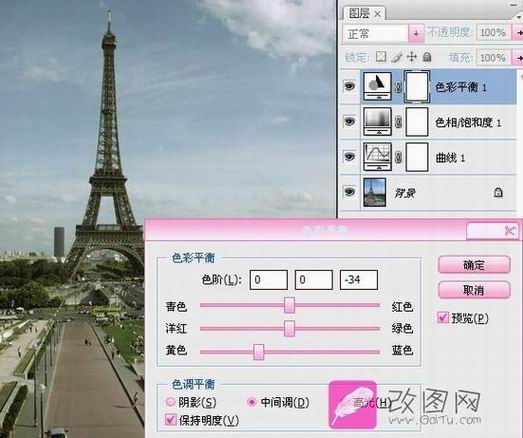Image resolution: width=523 pixels, height=438 pixels.
Task: Confirm with the 确定 button
Action: [x=474, y=265]
